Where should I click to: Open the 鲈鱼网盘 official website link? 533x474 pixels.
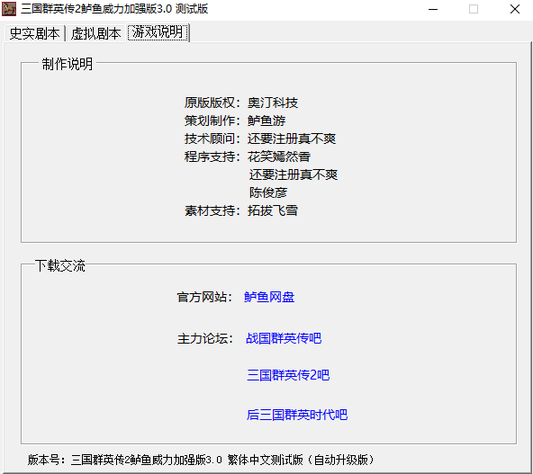coord(269,297)
